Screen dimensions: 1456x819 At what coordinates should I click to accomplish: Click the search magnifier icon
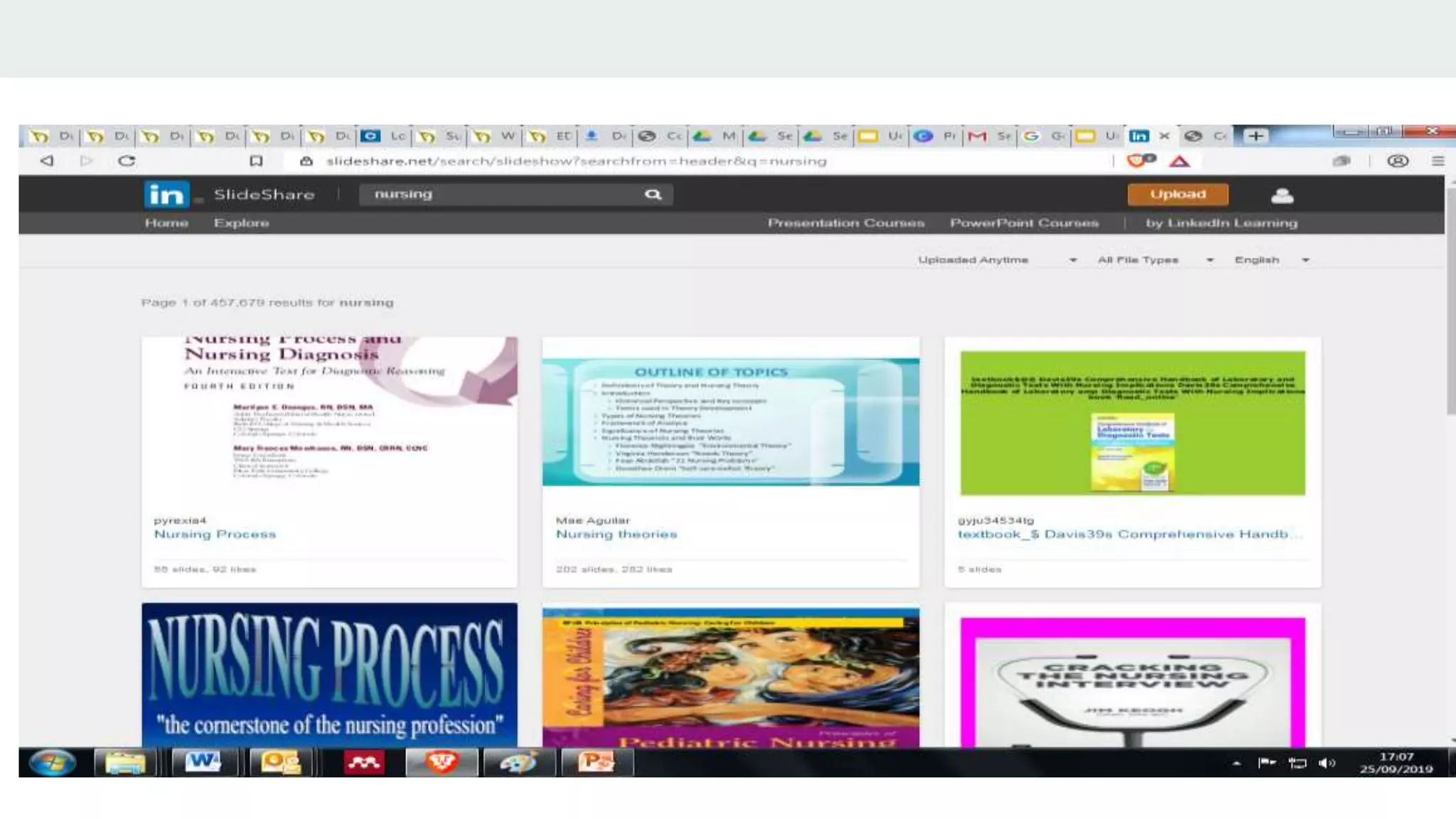pos(653,194)
